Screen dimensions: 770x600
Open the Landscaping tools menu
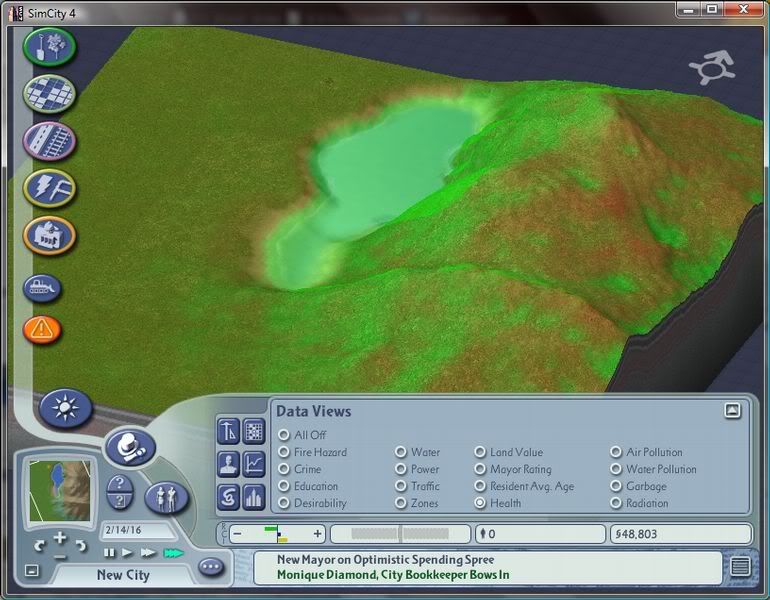click(49, 47)
